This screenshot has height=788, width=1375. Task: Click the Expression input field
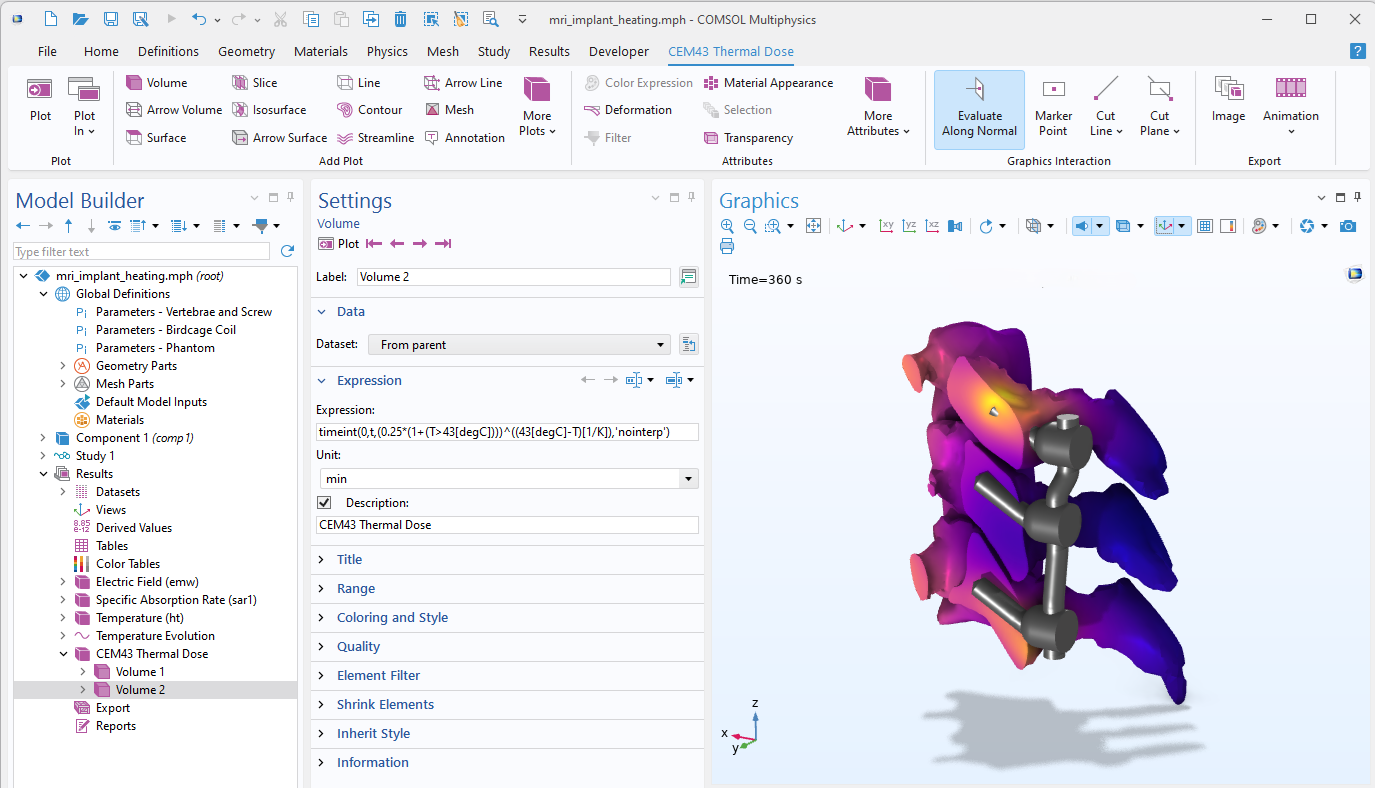507,432
